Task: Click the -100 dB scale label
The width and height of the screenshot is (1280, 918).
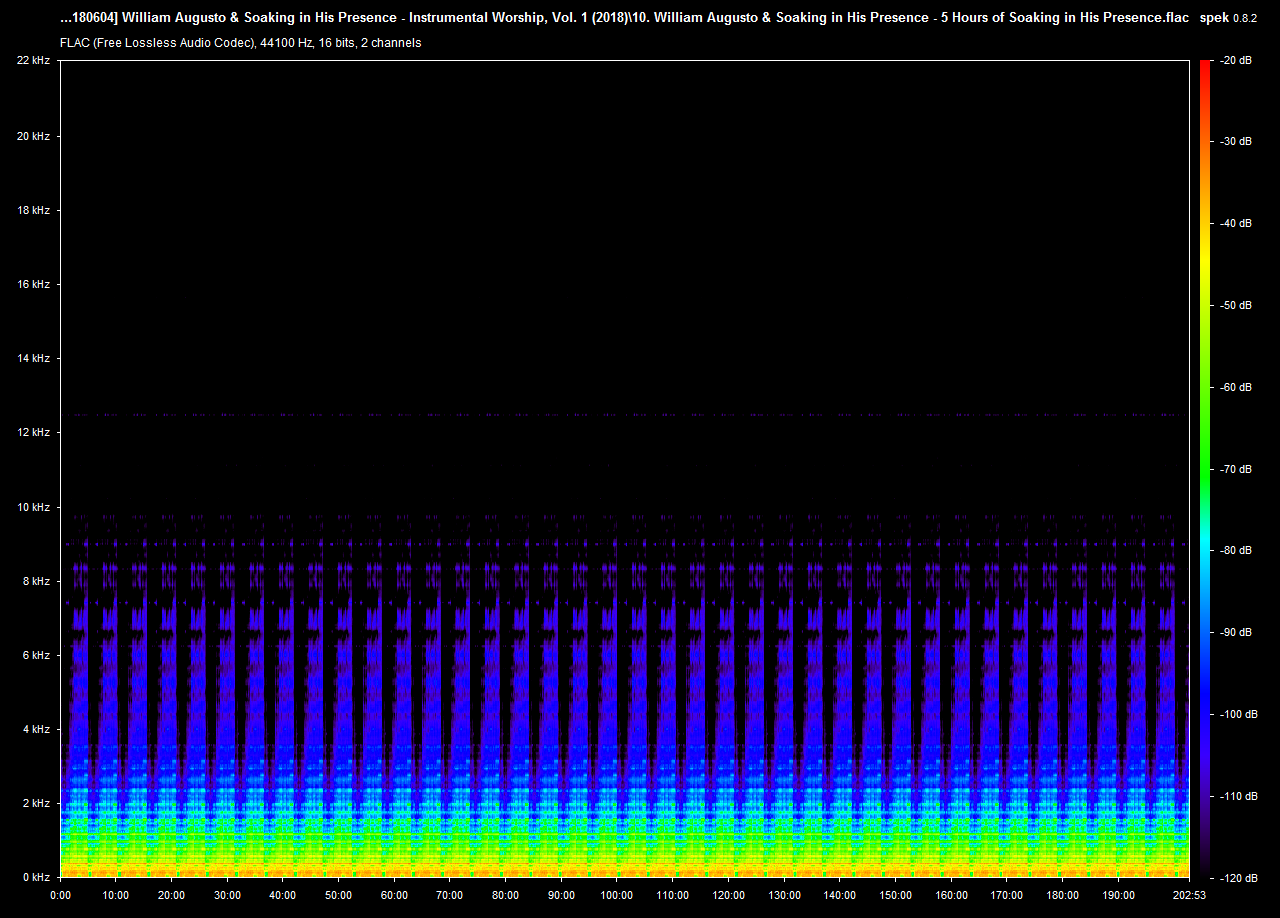Action: [1239, 714]
